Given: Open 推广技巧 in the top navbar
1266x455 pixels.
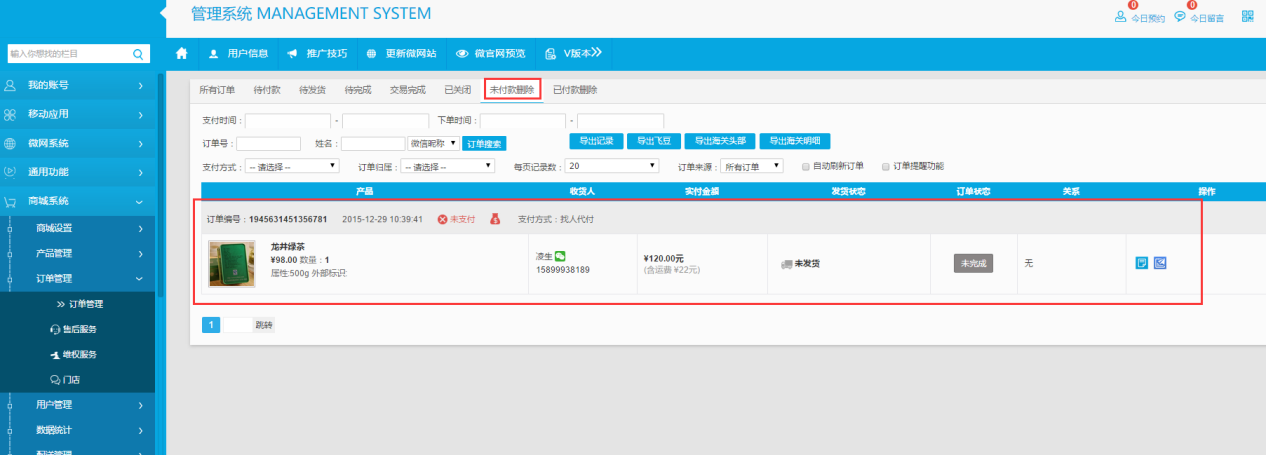Looking at the screenshot, I should point(317,53).
